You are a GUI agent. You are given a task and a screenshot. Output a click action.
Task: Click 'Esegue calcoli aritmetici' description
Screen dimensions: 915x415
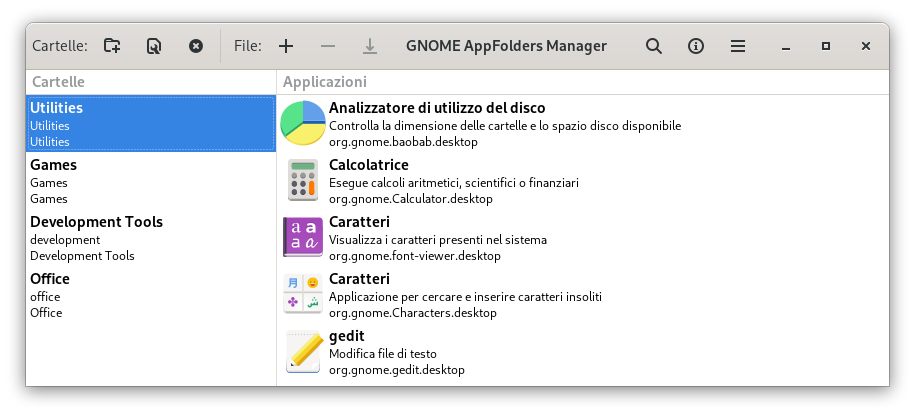point(454,183)
